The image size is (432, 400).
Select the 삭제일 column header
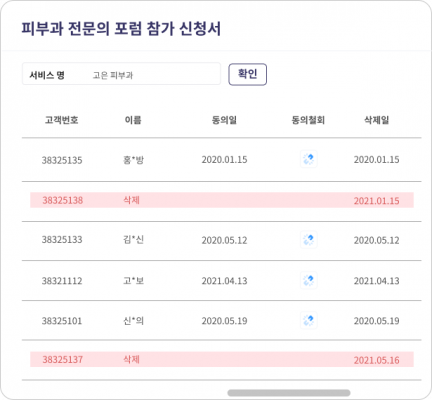coord(376,120)
